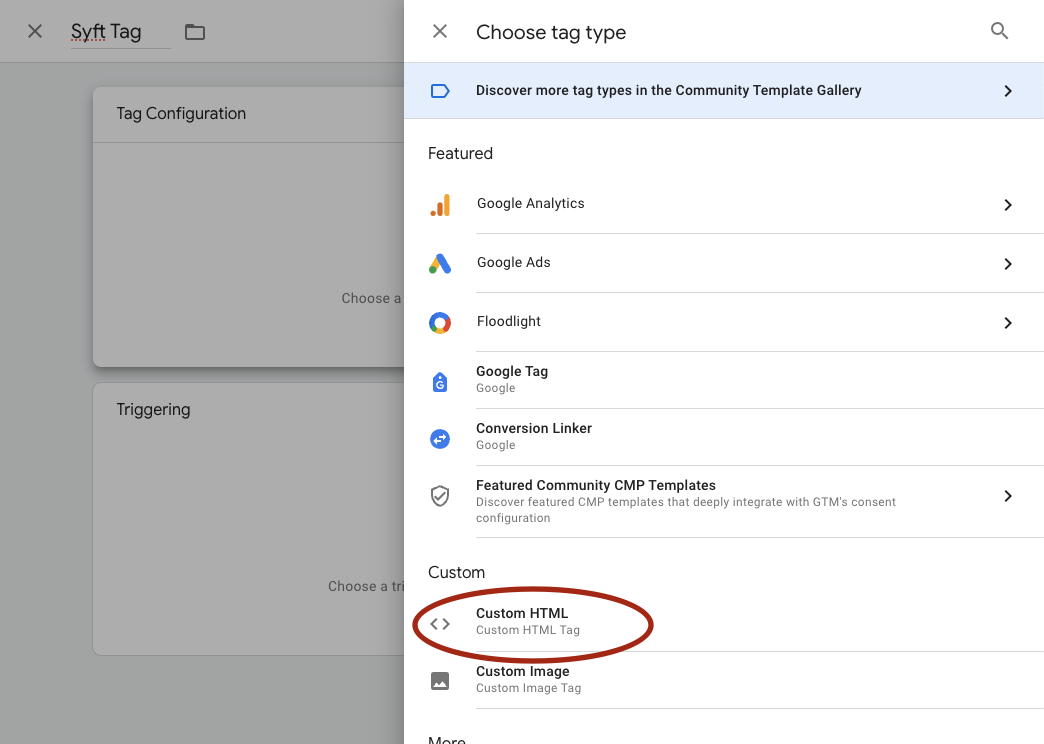Screen dimensions: 1044x744
Task: Expand Google Analytics tag options chevron
Action: (1008, 205)
